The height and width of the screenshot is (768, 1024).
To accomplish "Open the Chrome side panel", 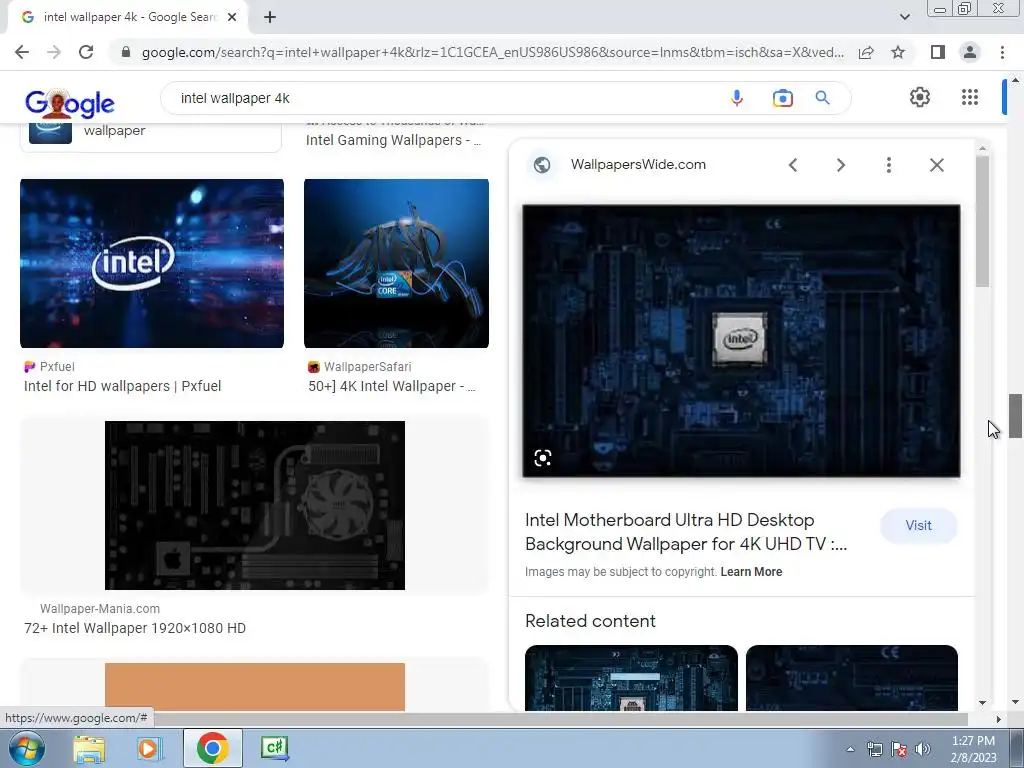I will coord(938,52).
